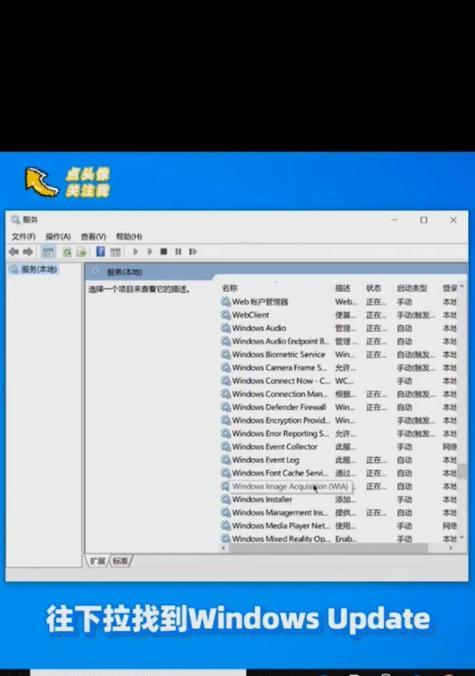Click the gear icon beside Windows Defender Firewall
This screenshot has height=676, width=475.
pyautogui.click(x=225, y=407)
